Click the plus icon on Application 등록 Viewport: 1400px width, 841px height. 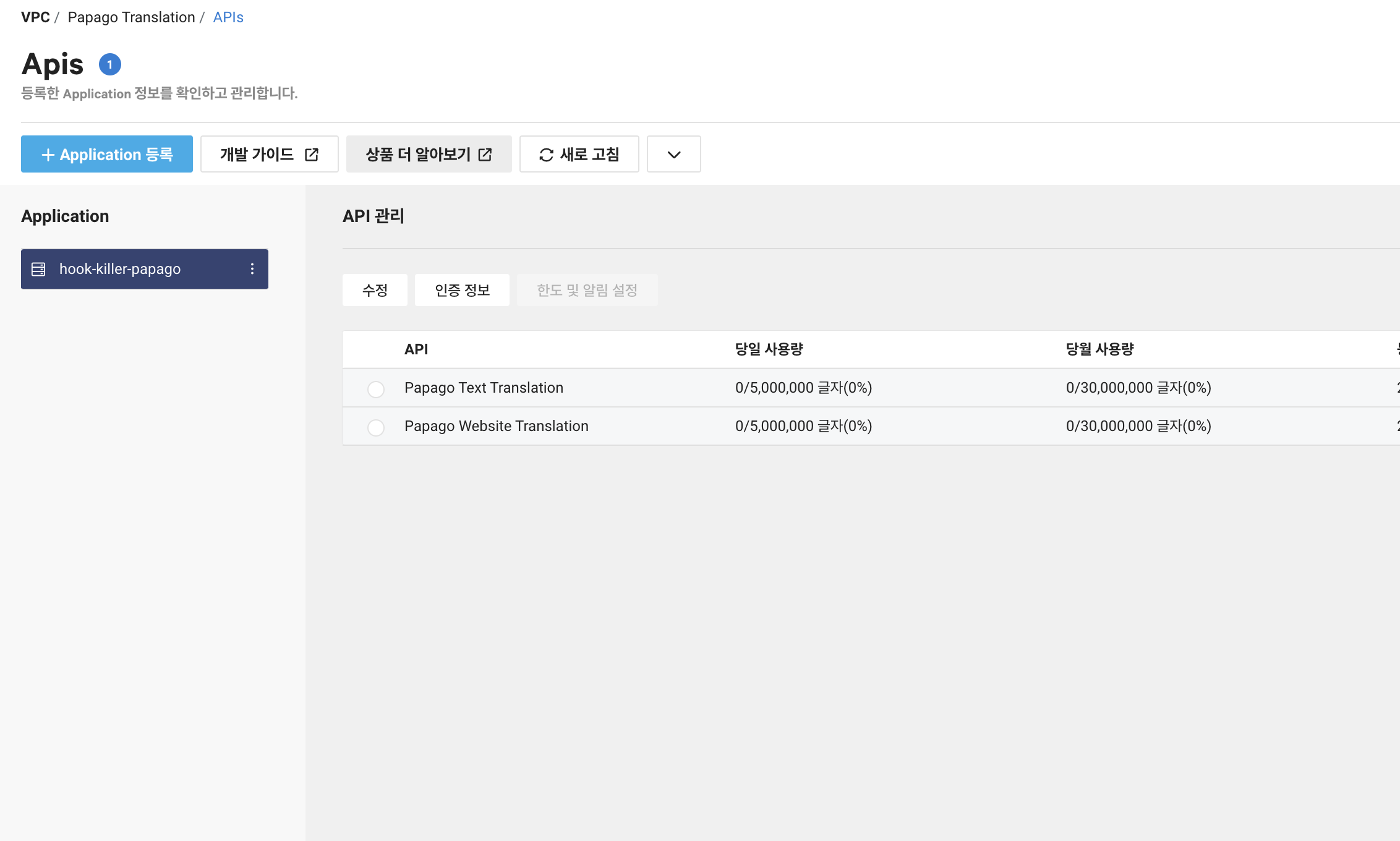coord(48,155)
